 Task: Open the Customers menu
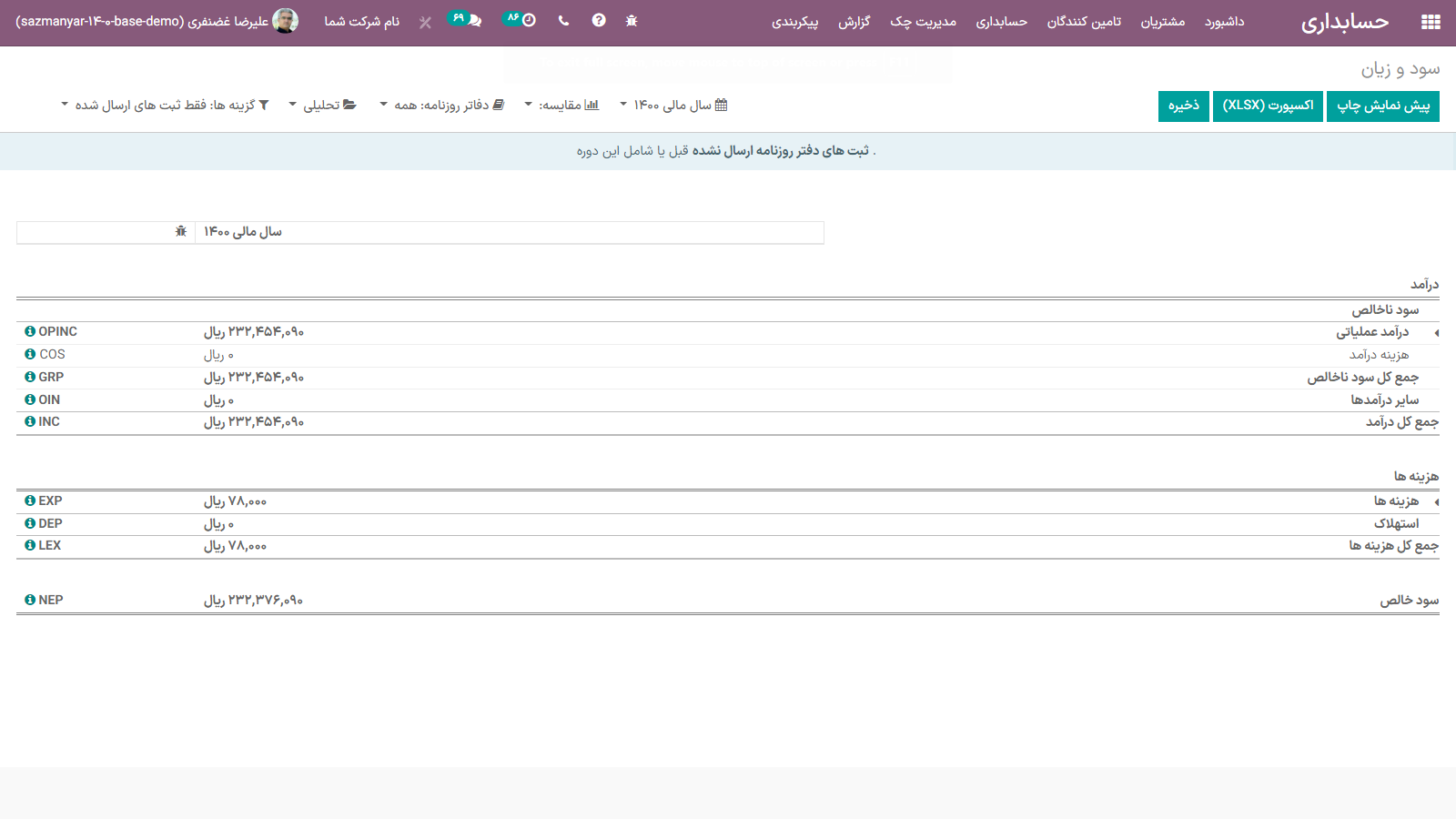pyautogui.click(x=1162, y=22)
